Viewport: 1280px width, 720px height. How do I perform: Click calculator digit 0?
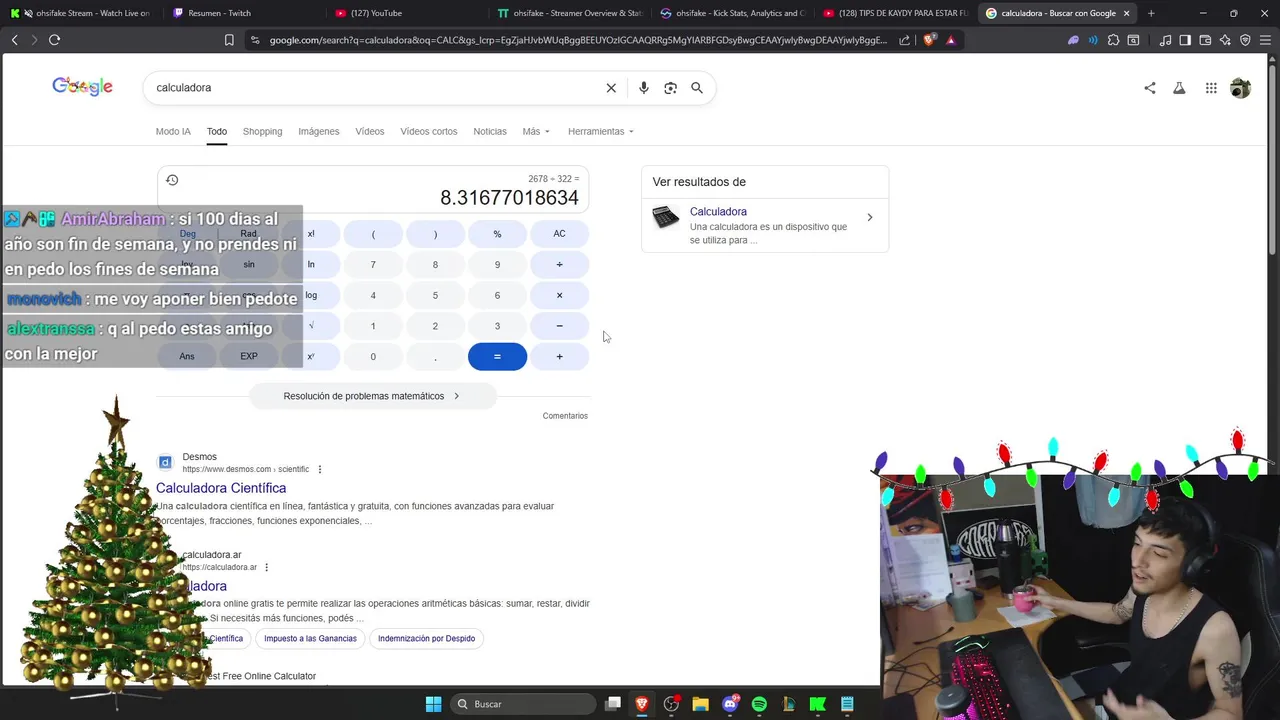[x=373, y=357]
